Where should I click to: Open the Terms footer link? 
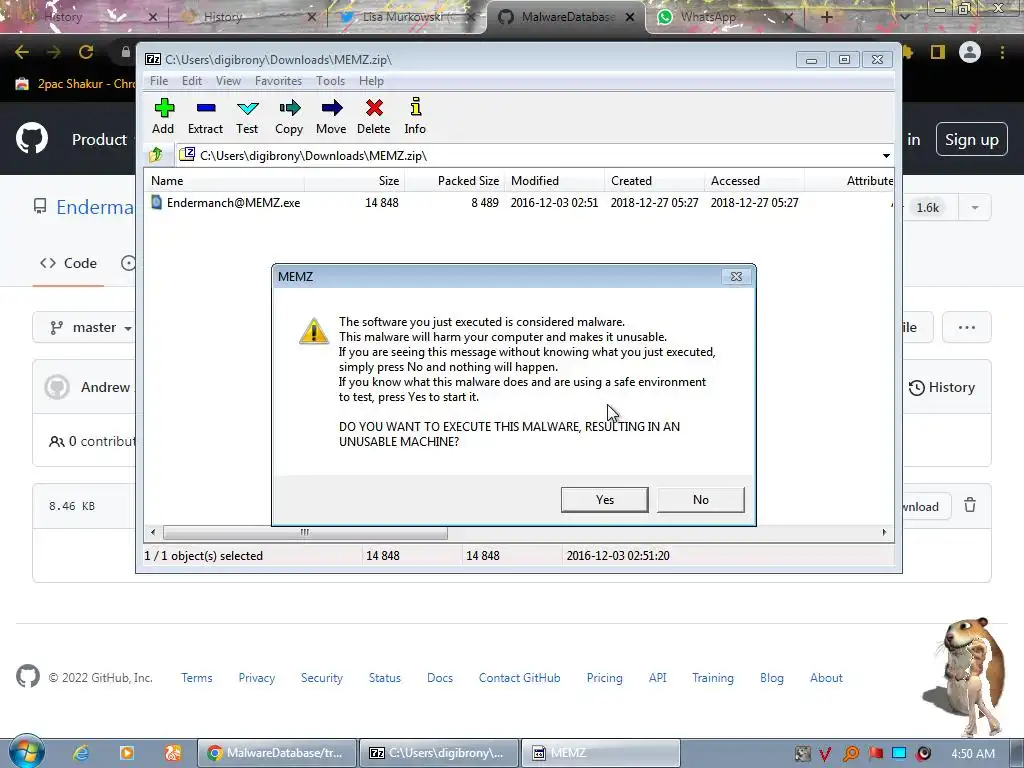(x=197, y=678)
